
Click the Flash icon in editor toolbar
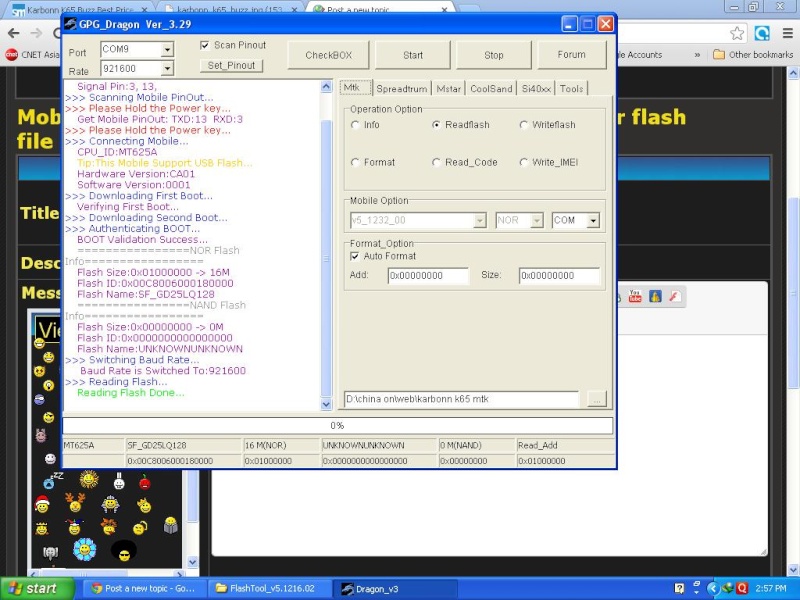tap(674, 296)
